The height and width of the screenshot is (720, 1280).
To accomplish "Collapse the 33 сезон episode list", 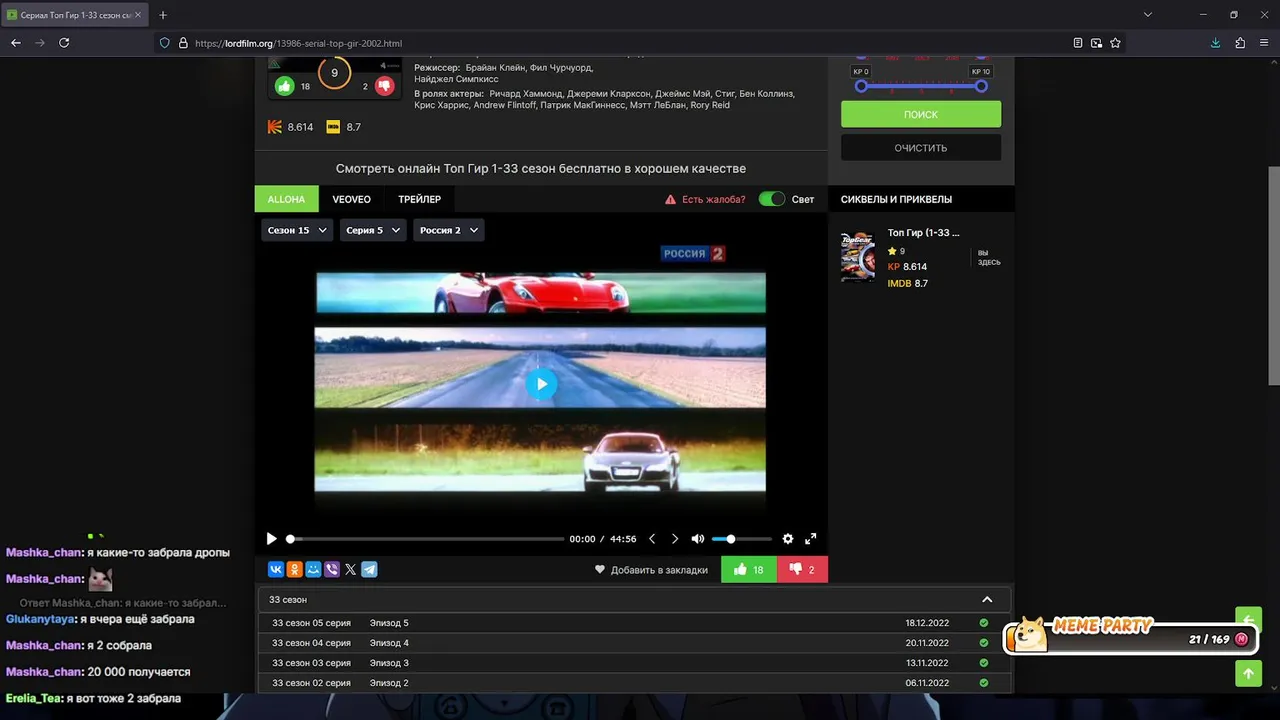I will click(987, 600).
